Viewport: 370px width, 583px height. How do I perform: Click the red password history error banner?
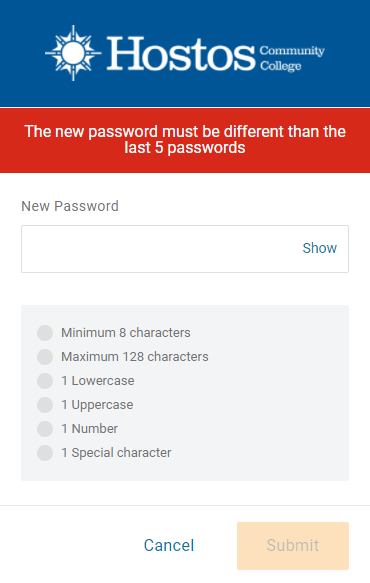coord(185,140)
